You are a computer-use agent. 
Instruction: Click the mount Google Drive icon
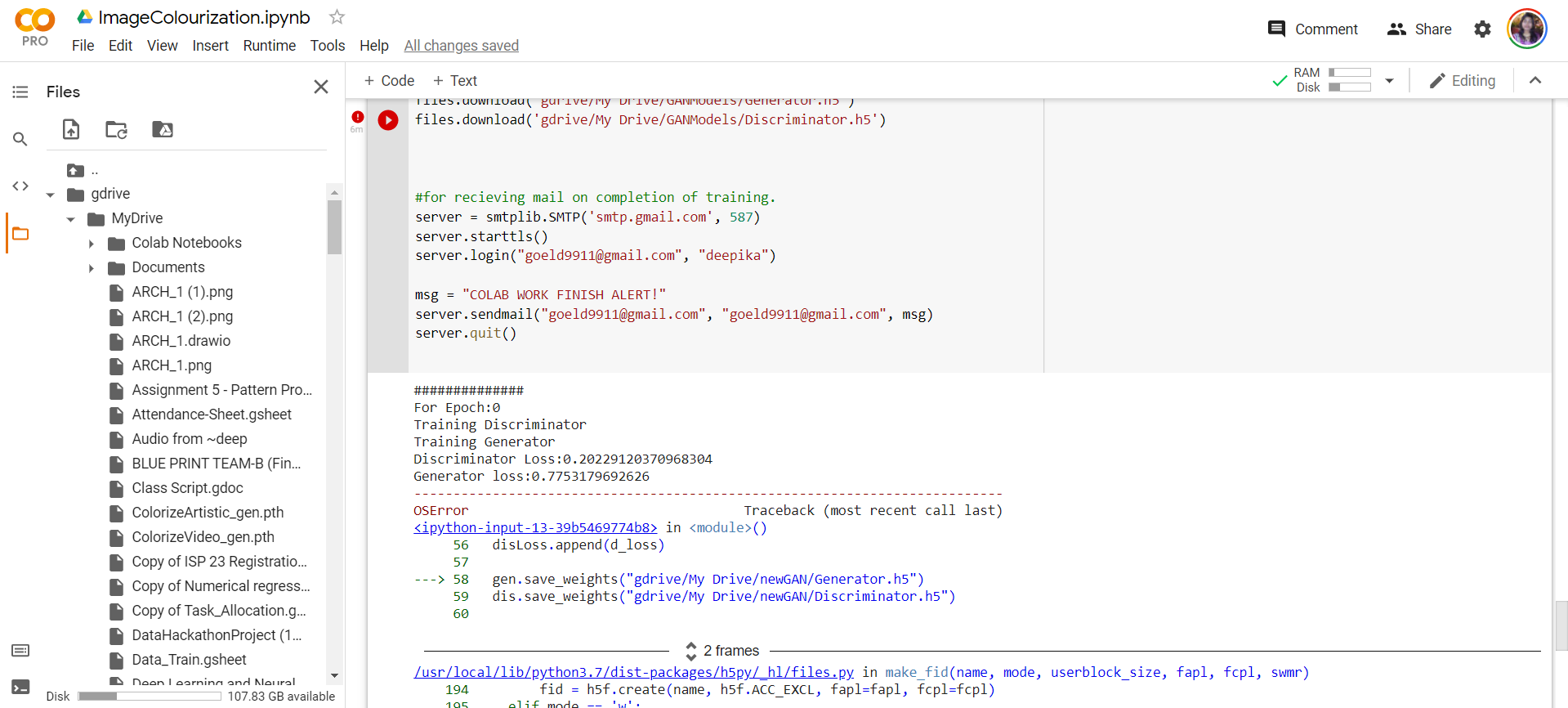163,129
